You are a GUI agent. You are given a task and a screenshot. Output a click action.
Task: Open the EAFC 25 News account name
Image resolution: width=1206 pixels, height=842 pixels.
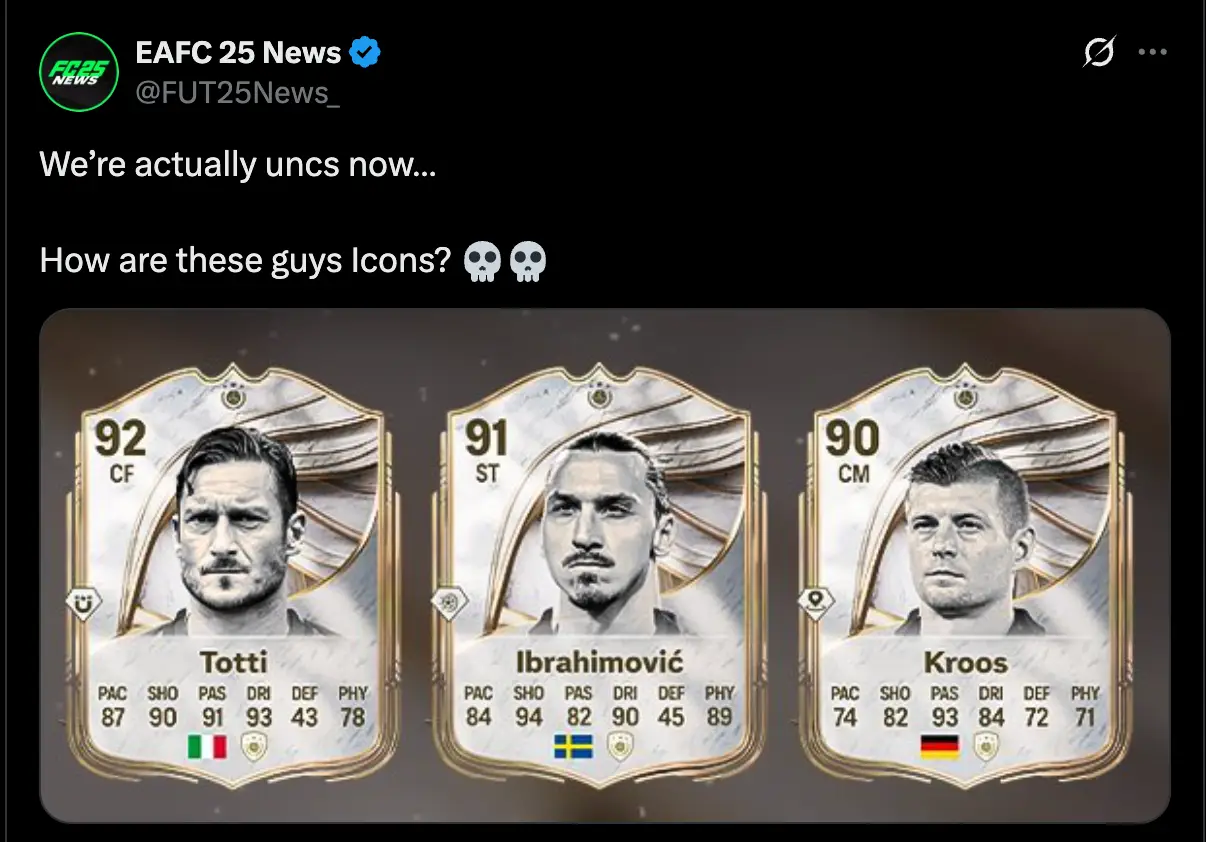(238, 52)
